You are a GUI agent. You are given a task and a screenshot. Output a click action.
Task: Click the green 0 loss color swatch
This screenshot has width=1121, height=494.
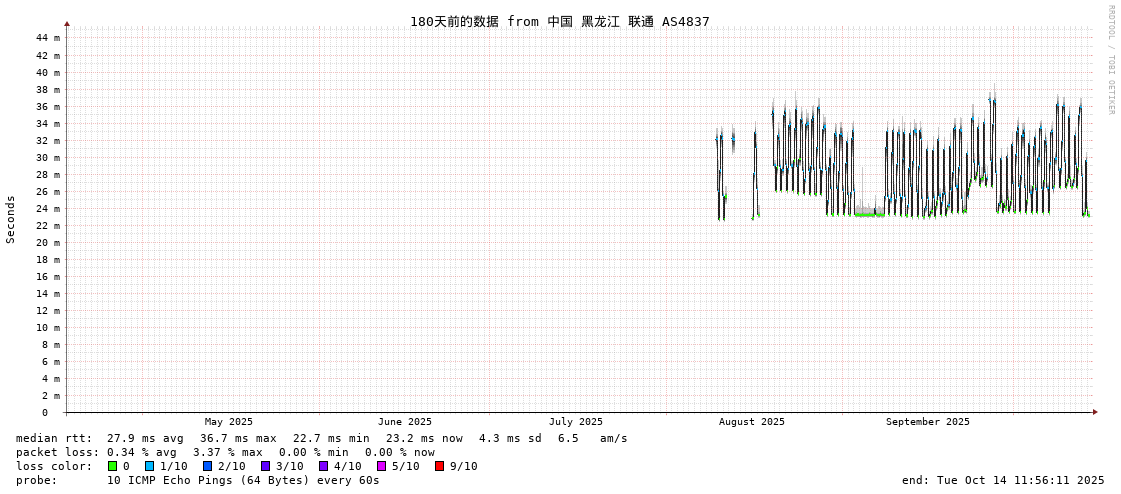coord(112,466)
